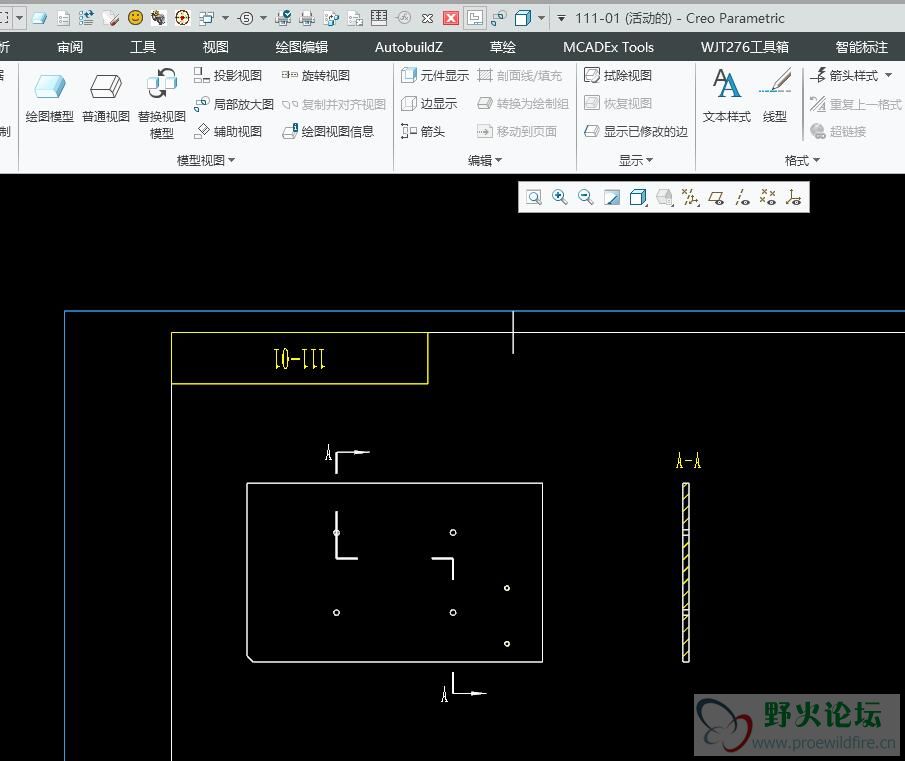Open the AutobuildZ tab
This screenshot has height=761, width=905.
(x=409, y=47)
